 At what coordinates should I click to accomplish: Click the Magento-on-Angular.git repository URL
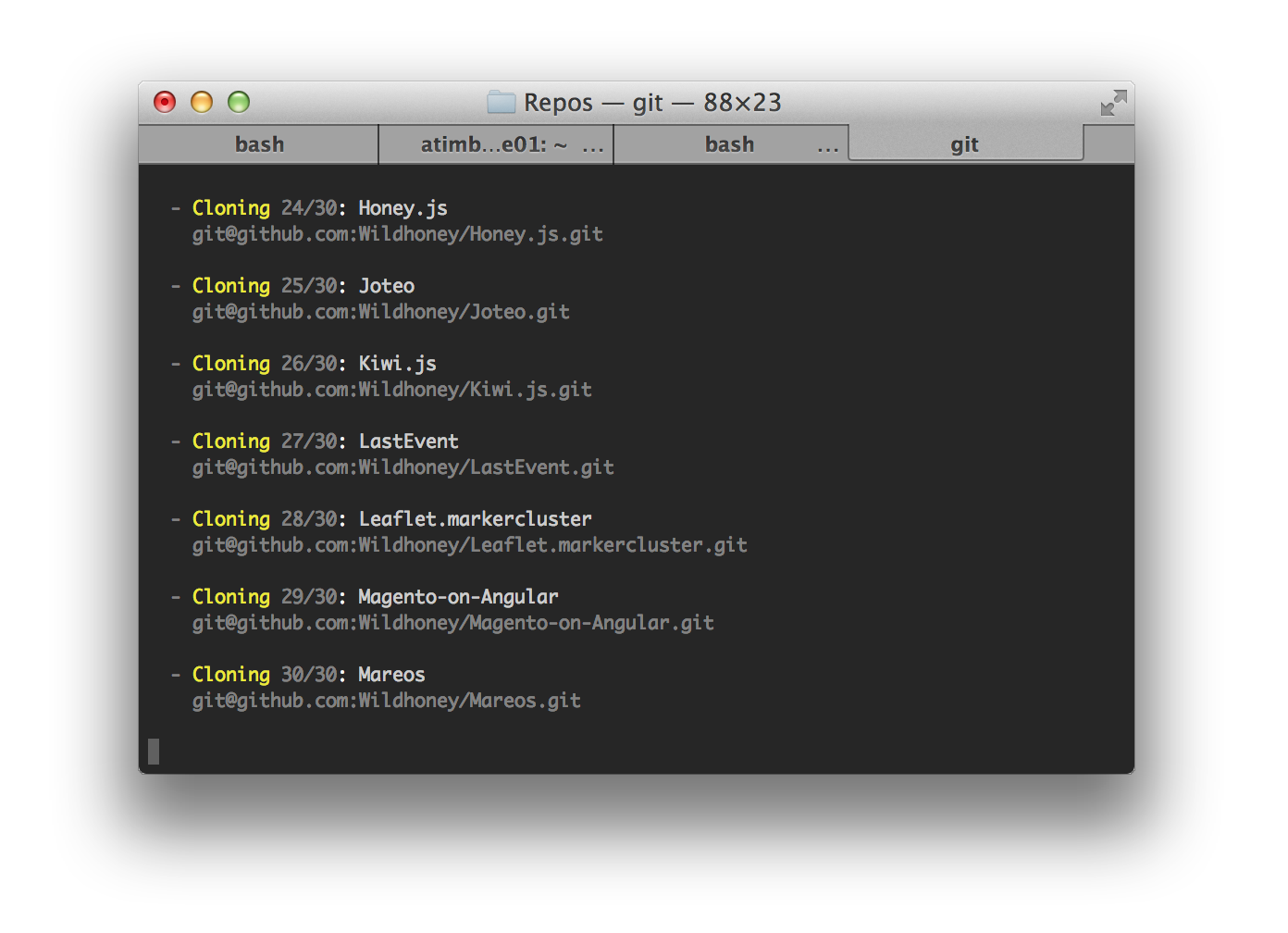(x=453, y=623)
